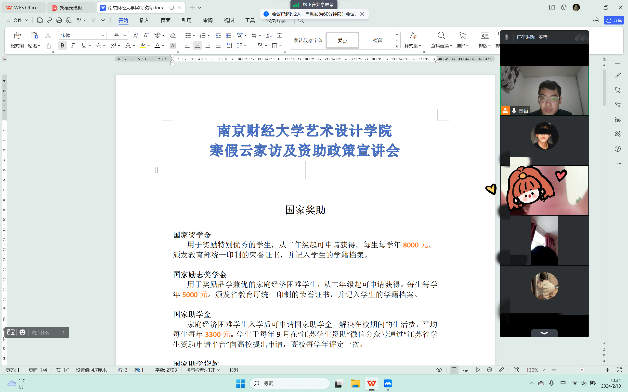Screen dimensions: 628x392
Task: Switch to the Insert ribbon tab
Action: point(144,20)
